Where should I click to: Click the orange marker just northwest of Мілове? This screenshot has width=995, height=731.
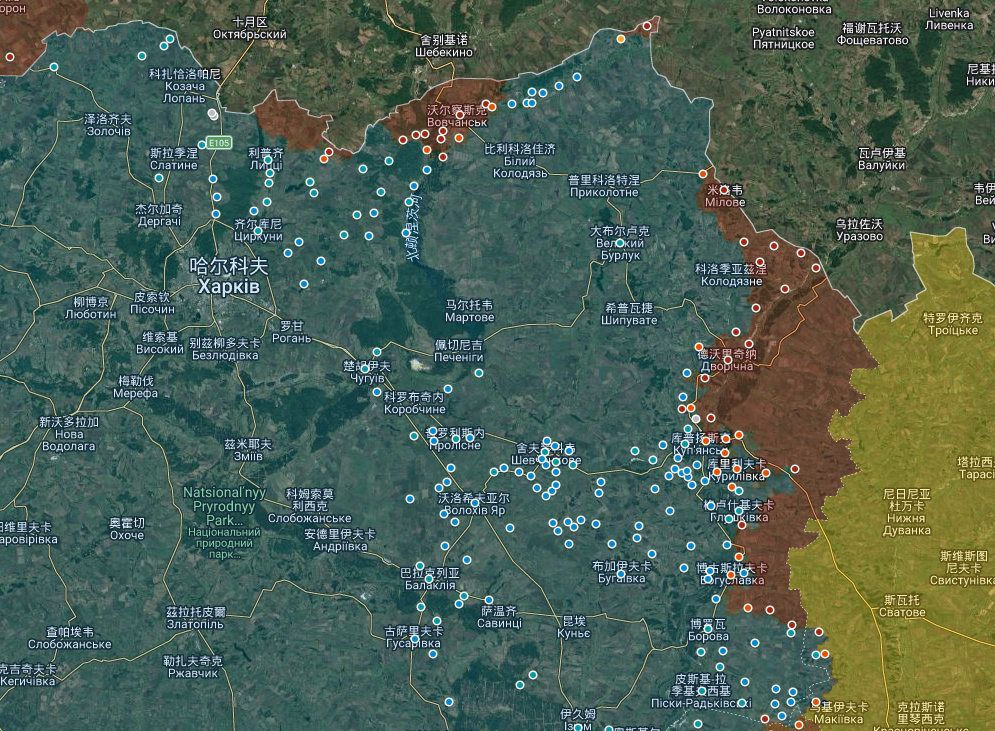click(703, 174)
